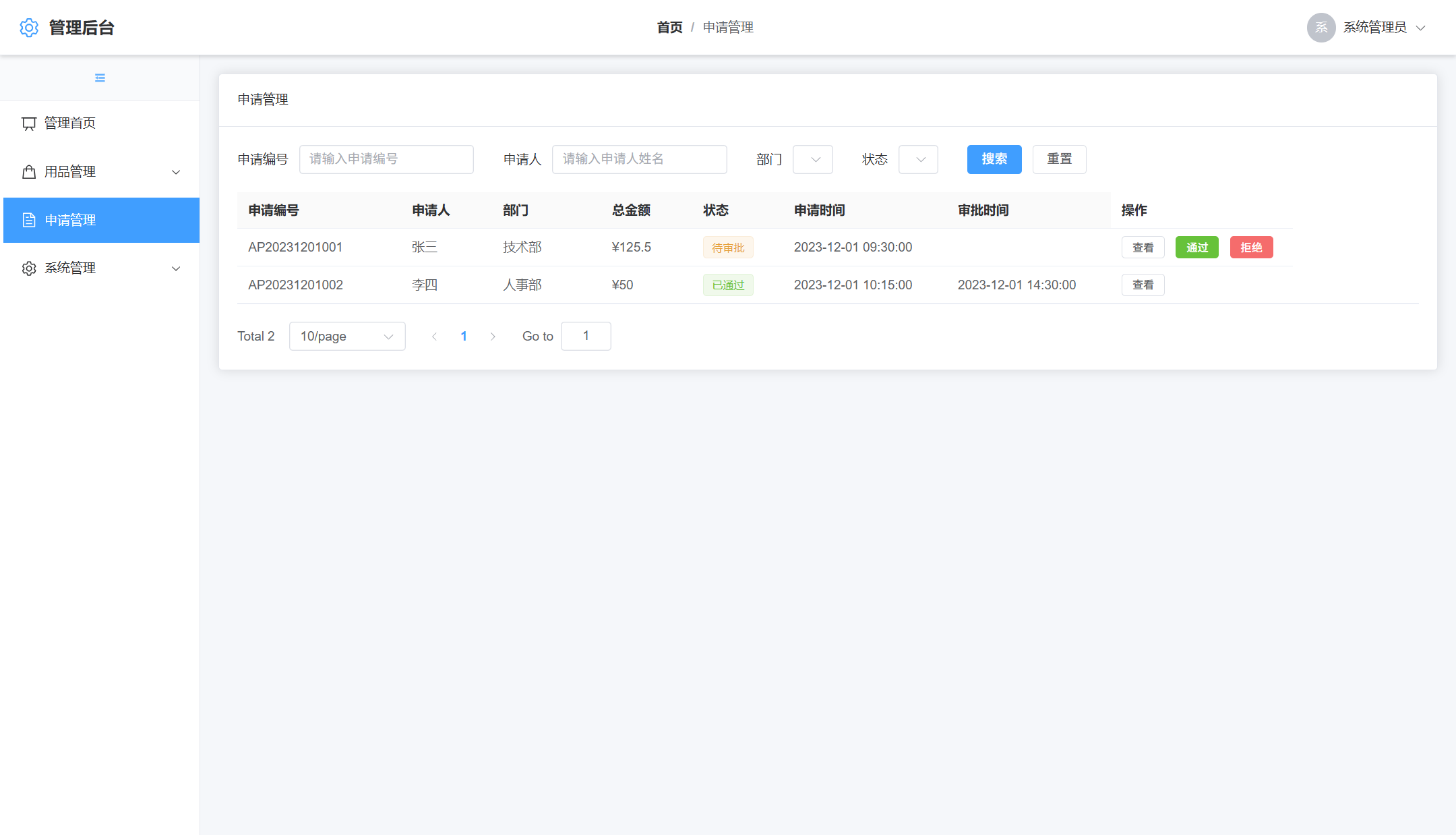Expand the 系统管理 submenu chevron

(x=176, y=268)
